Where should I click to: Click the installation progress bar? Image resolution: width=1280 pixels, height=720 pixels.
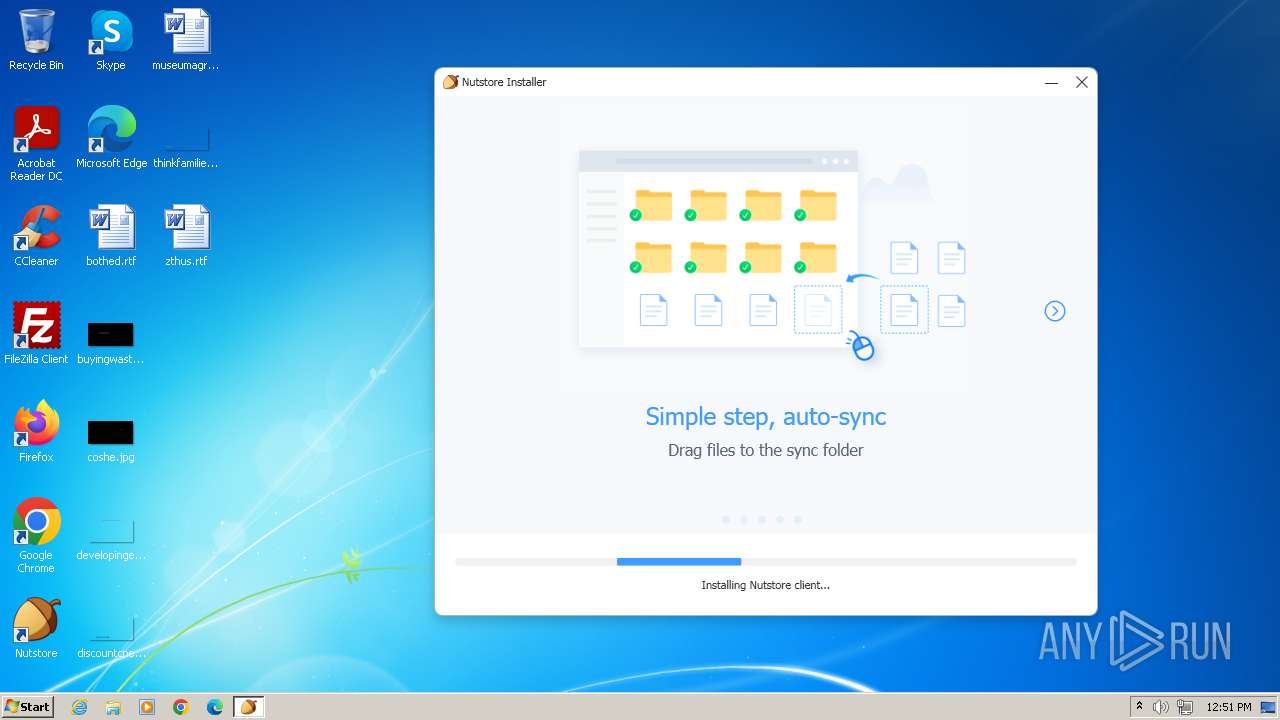click(766, 562)
